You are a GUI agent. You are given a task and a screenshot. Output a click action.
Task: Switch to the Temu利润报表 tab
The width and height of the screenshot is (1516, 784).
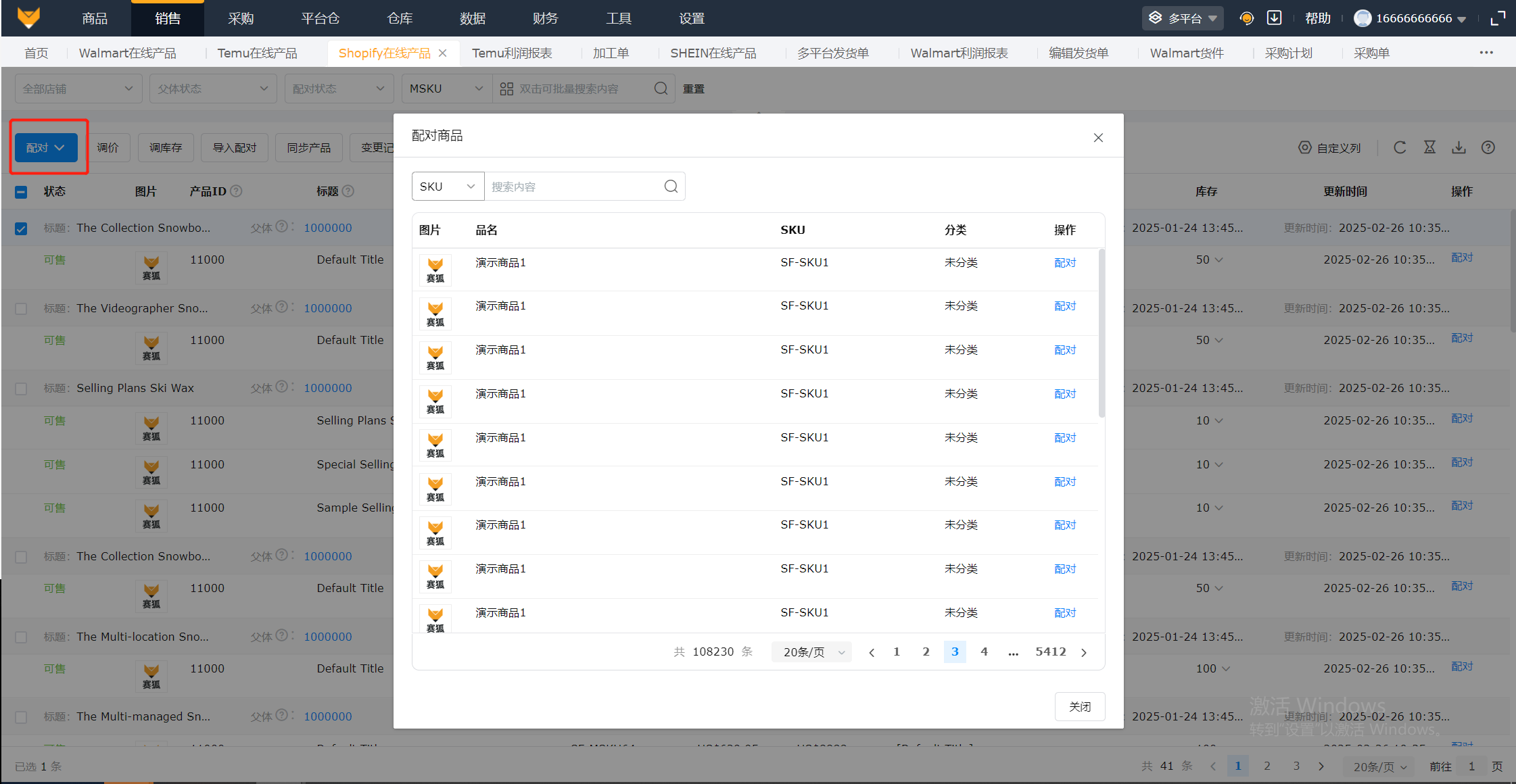click(512, 53)
